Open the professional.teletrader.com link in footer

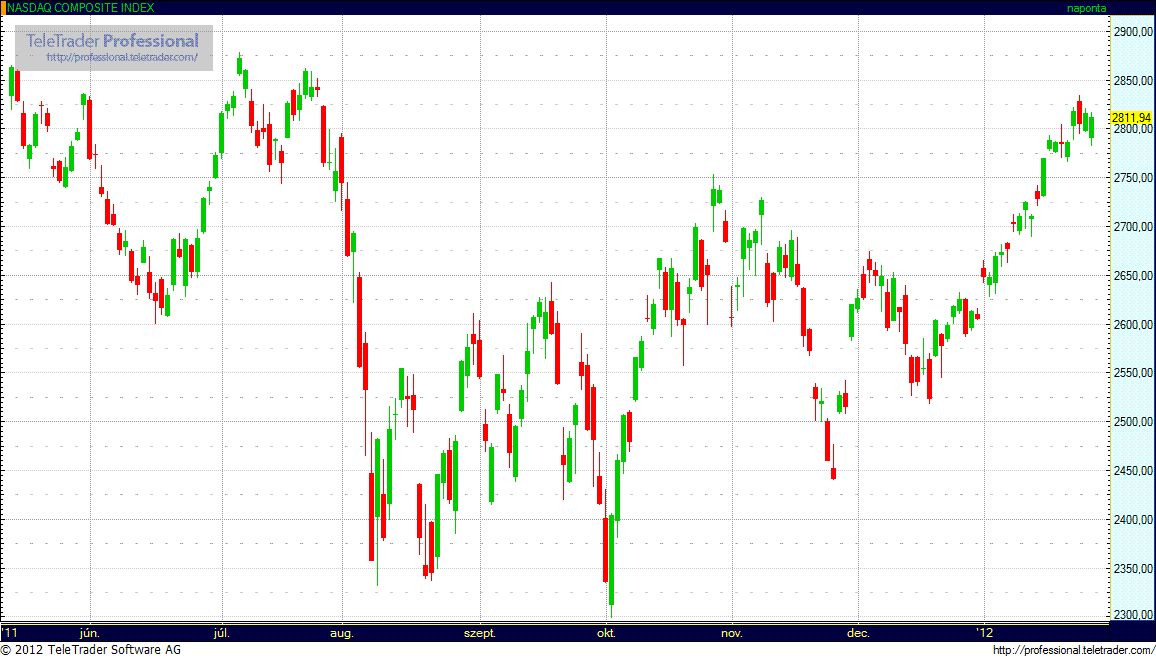coord(1073,650)
